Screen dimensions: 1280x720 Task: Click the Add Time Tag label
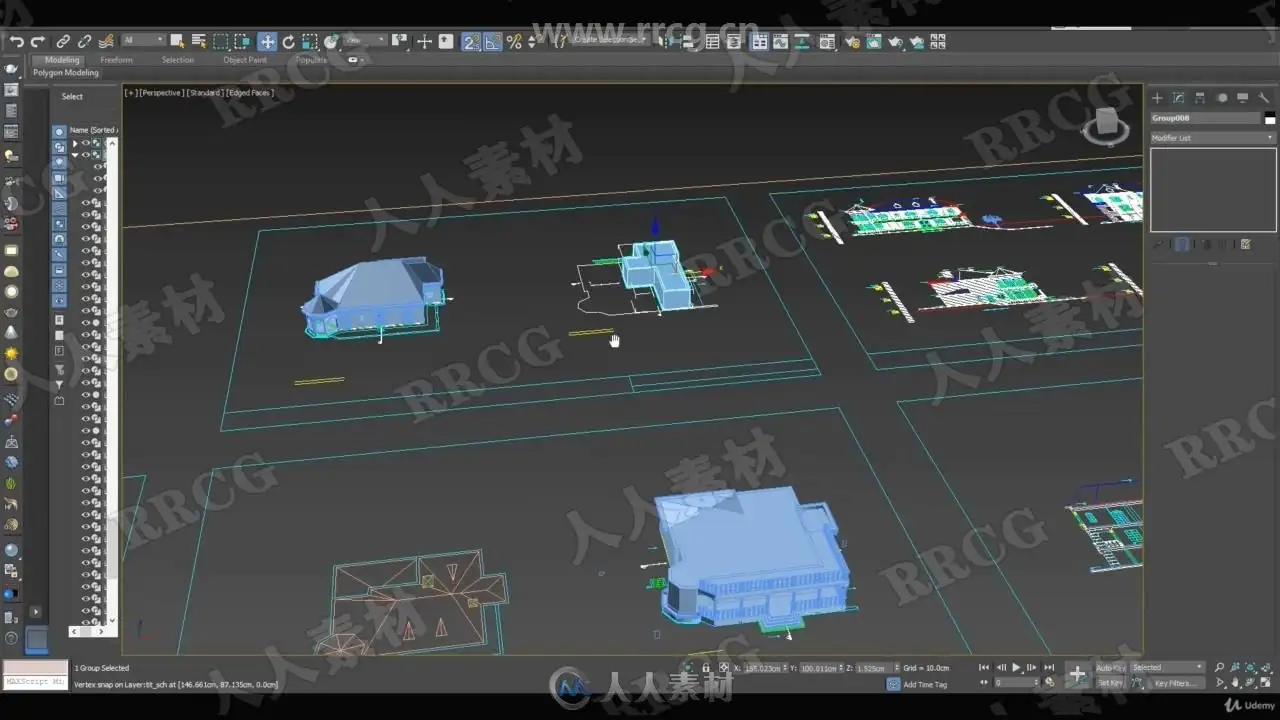925,684
